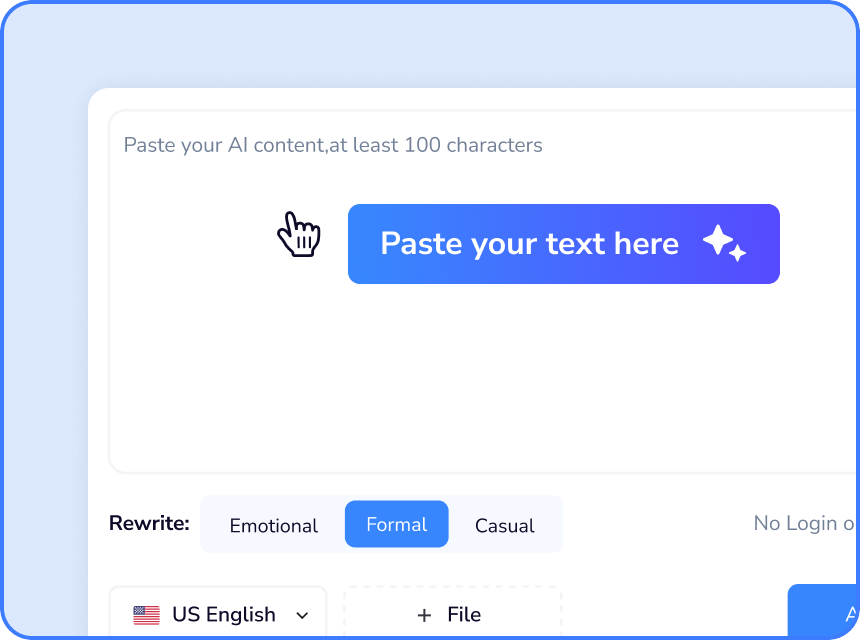The image size is (860, 640).
Task: Click the 'Rewrite:' label
Action: coord(149,523)
